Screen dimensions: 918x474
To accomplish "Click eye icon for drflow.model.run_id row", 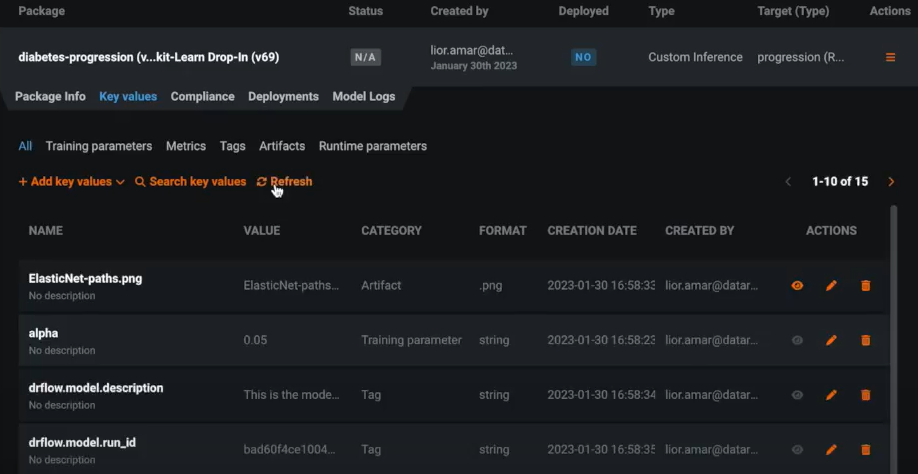I will [797, 450].
